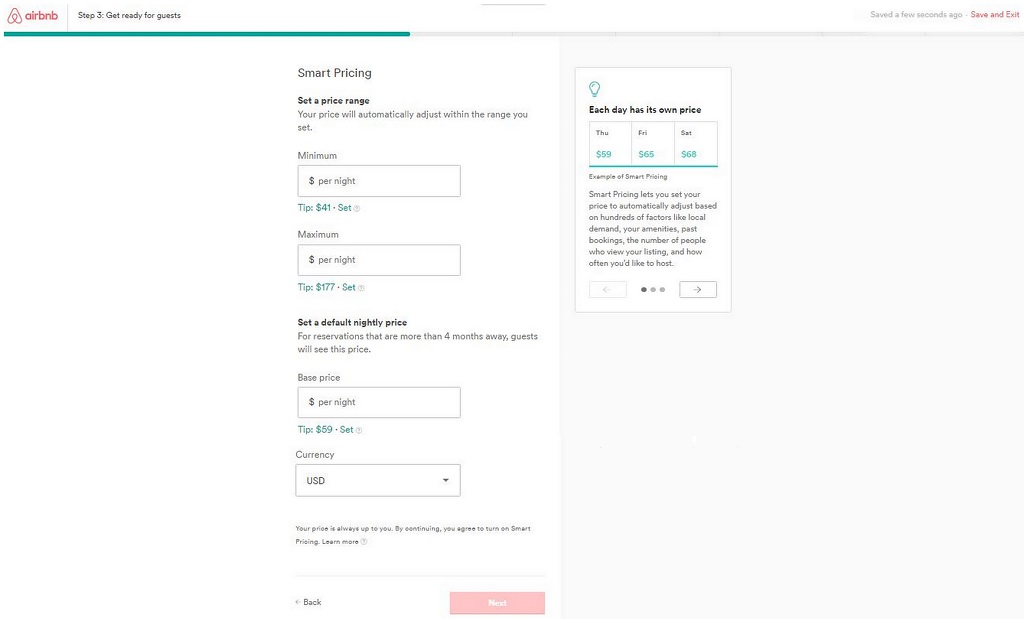Click the info icon beside the $177 tip
Image resolution: width=1024 pixels, height=619 pixels.
(362, 288)
